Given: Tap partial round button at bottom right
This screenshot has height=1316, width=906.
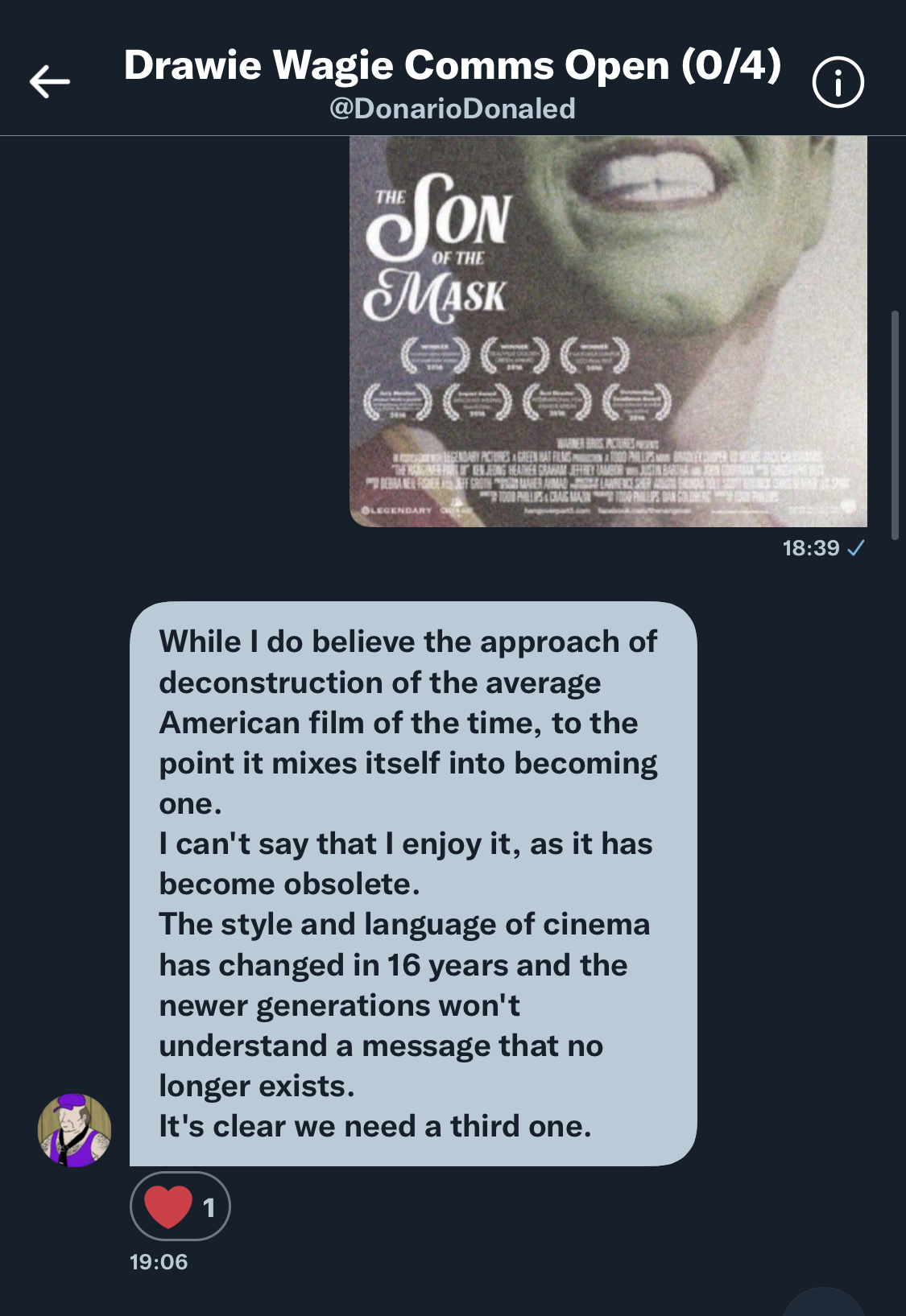Looking at the screenshot, I should [x=823, y=1302].
